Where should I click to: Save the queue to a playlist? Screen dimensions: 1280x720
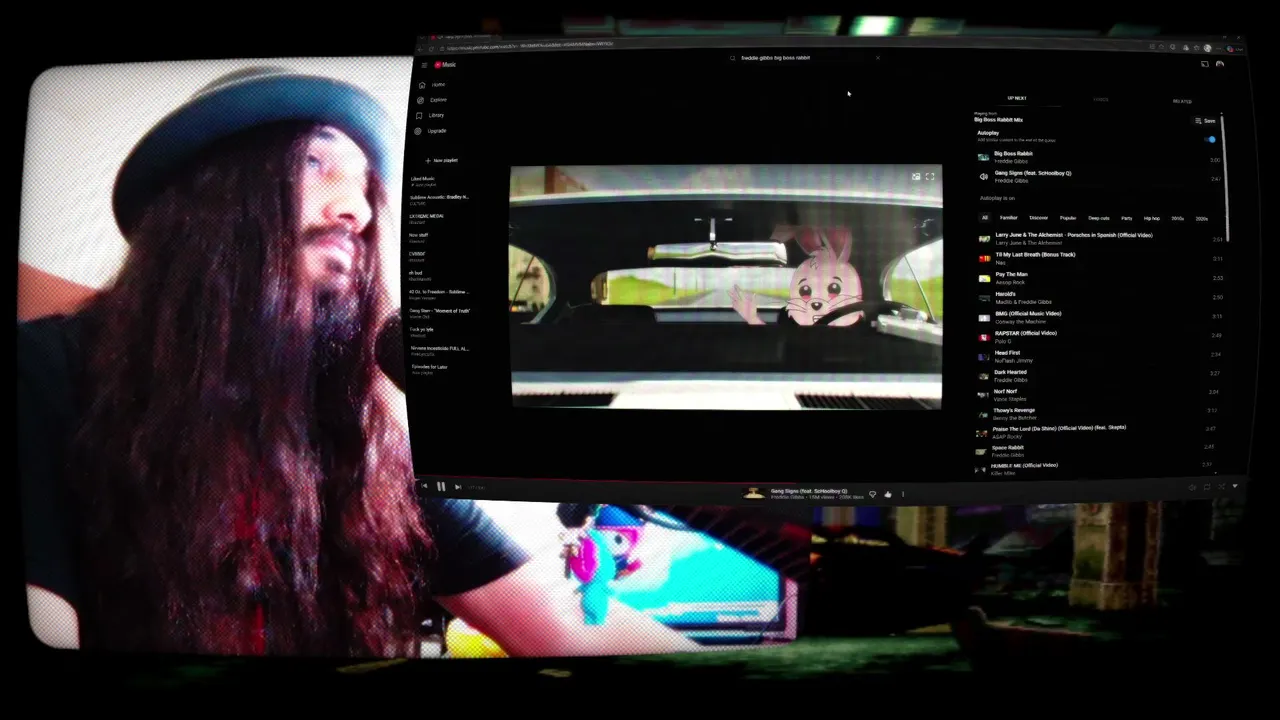[x=1205, y=121]
